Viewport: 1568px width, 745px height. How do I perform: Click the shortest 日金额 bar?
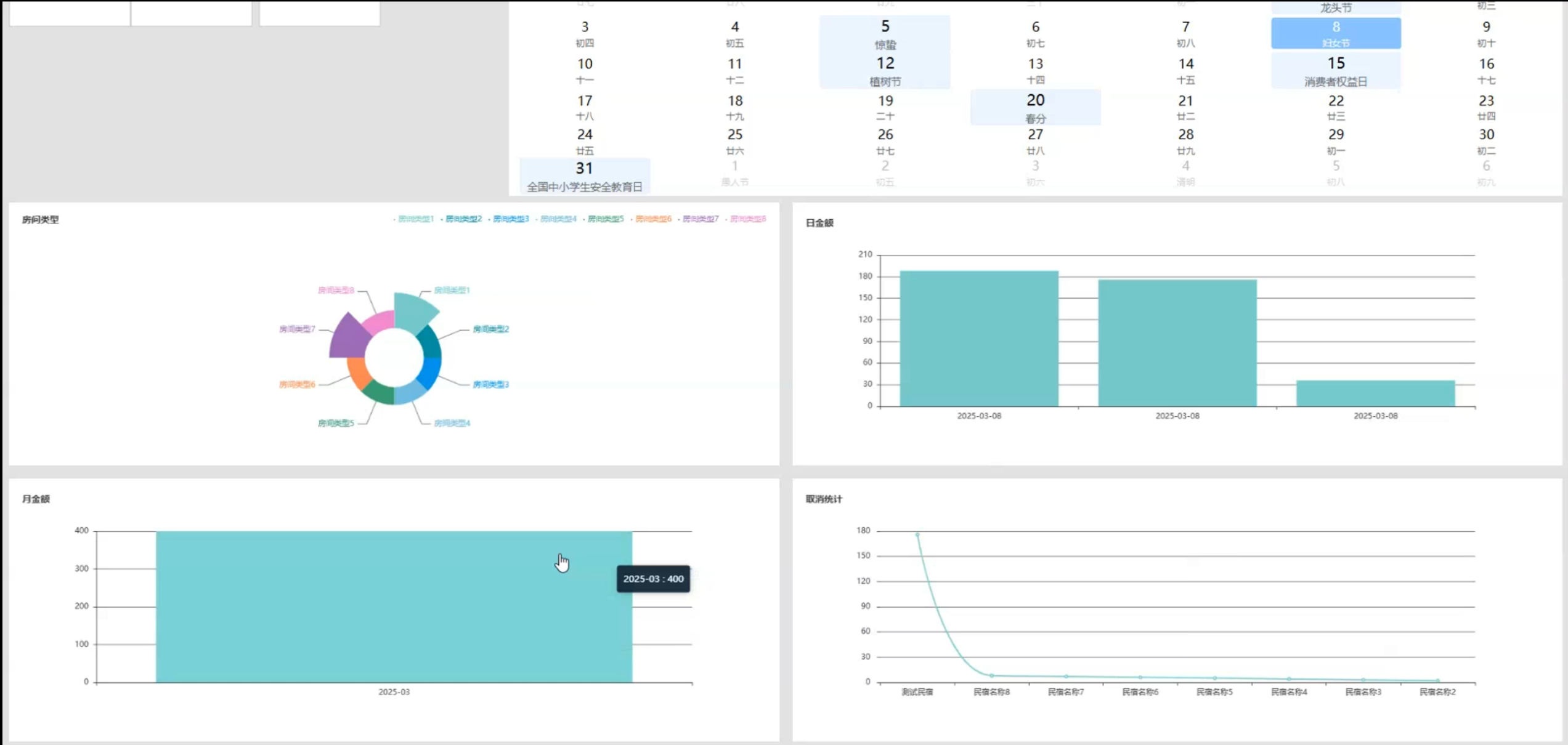(x=1375, y=393)
